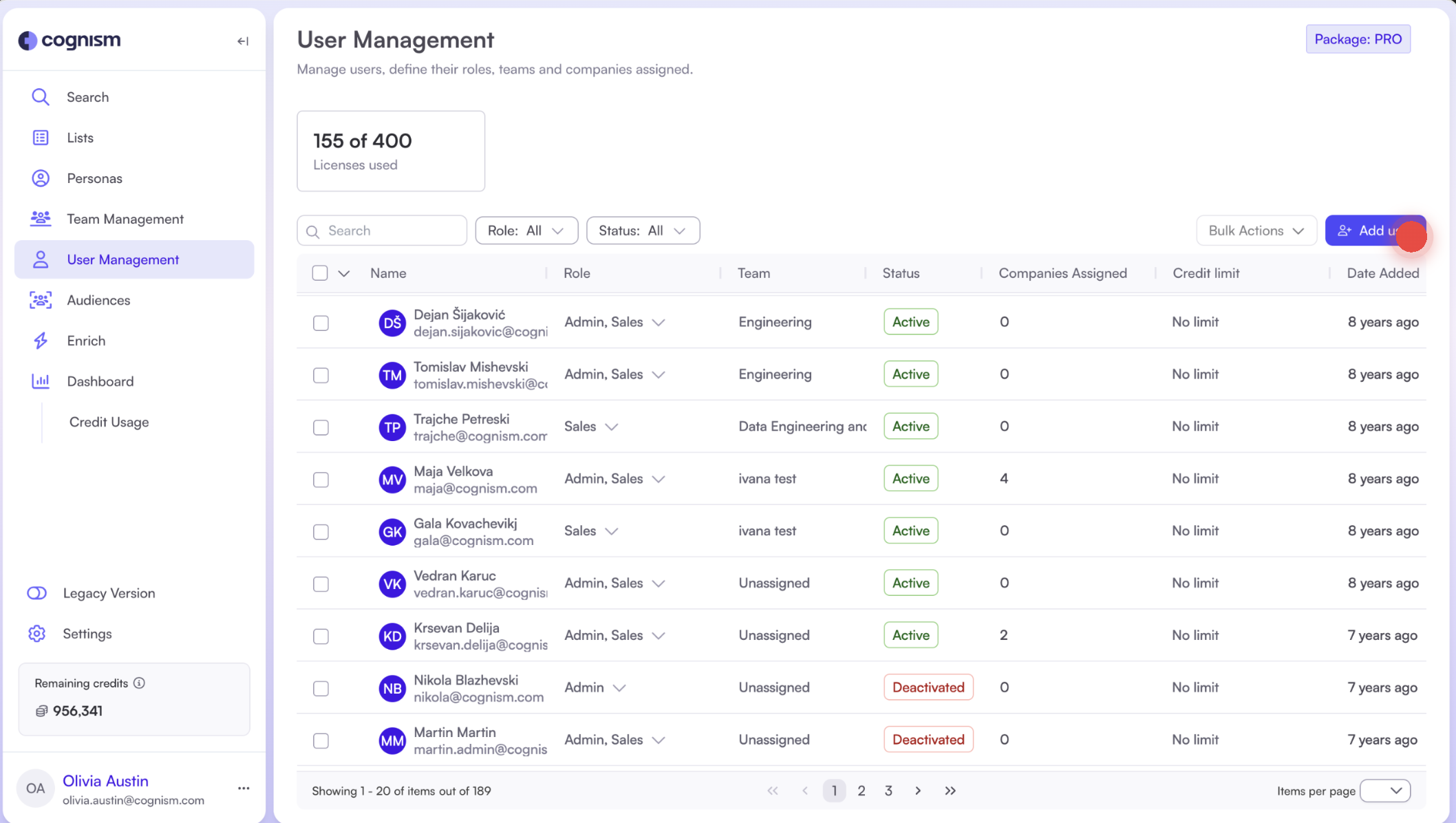
Task: Select the Team Management icon
Action: [41, 218]
